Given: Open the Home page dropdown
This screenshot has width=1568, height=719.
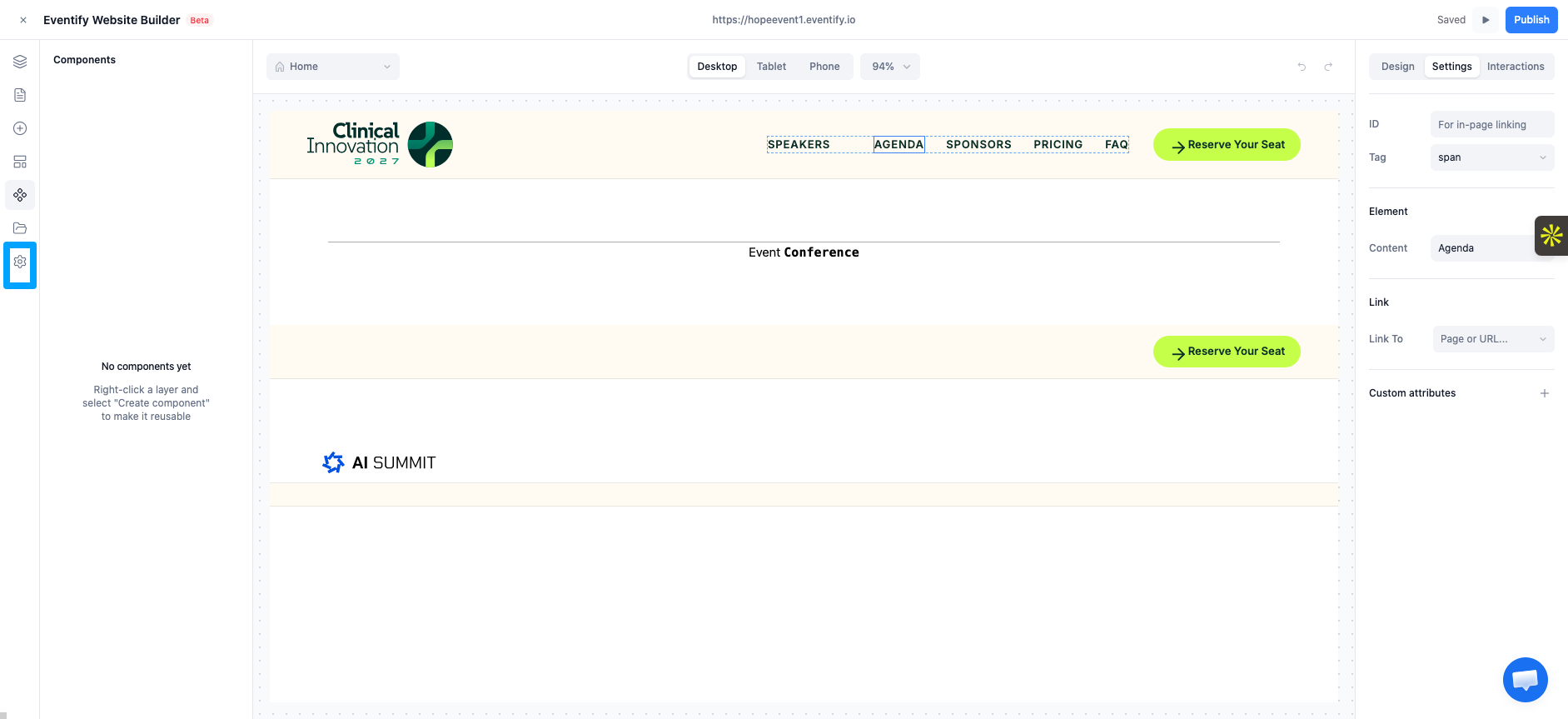Looking at the screenshot, I should pyautogui.click(x=333, y=67).
